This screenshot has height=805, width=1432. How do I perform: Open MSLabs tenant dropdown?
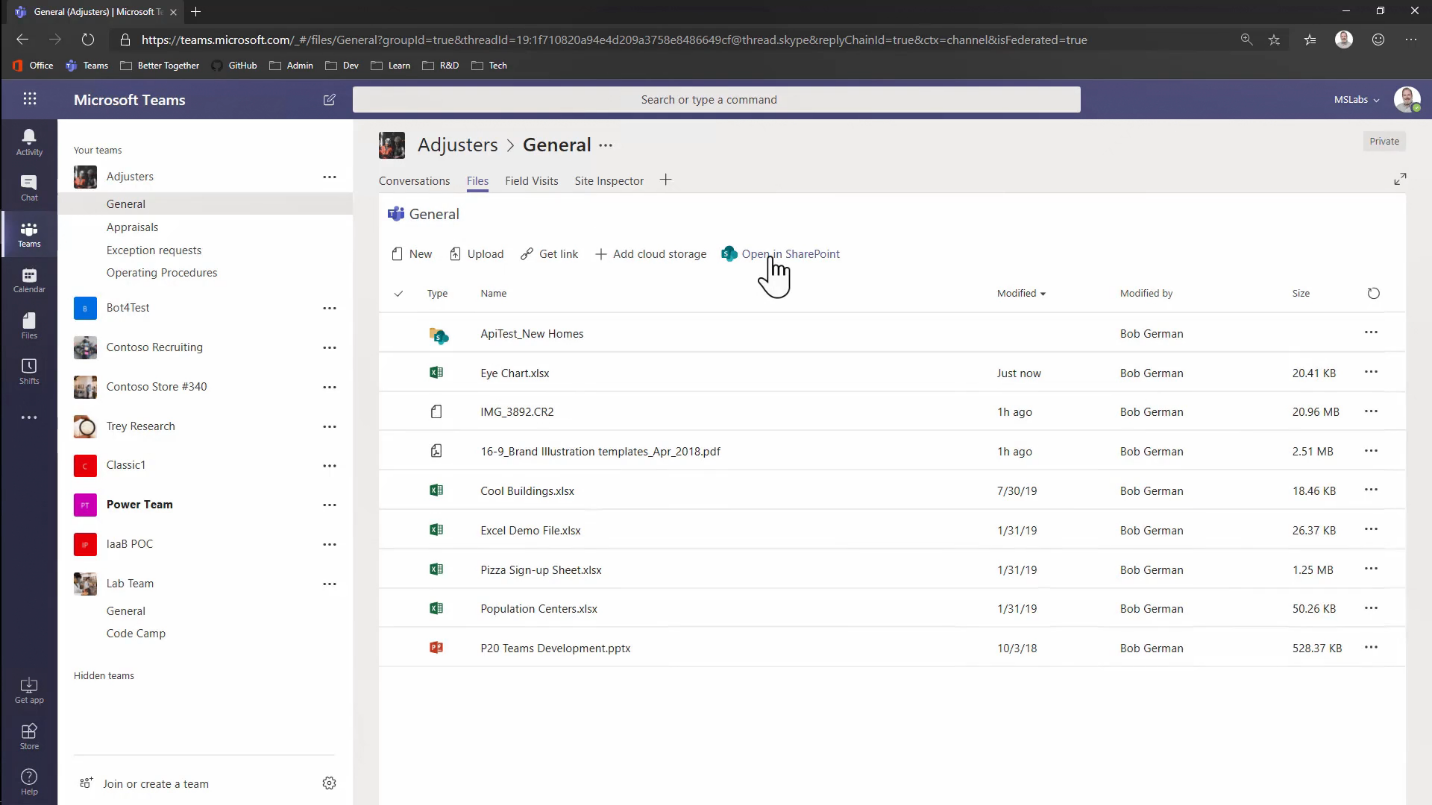coord(1356,100)
